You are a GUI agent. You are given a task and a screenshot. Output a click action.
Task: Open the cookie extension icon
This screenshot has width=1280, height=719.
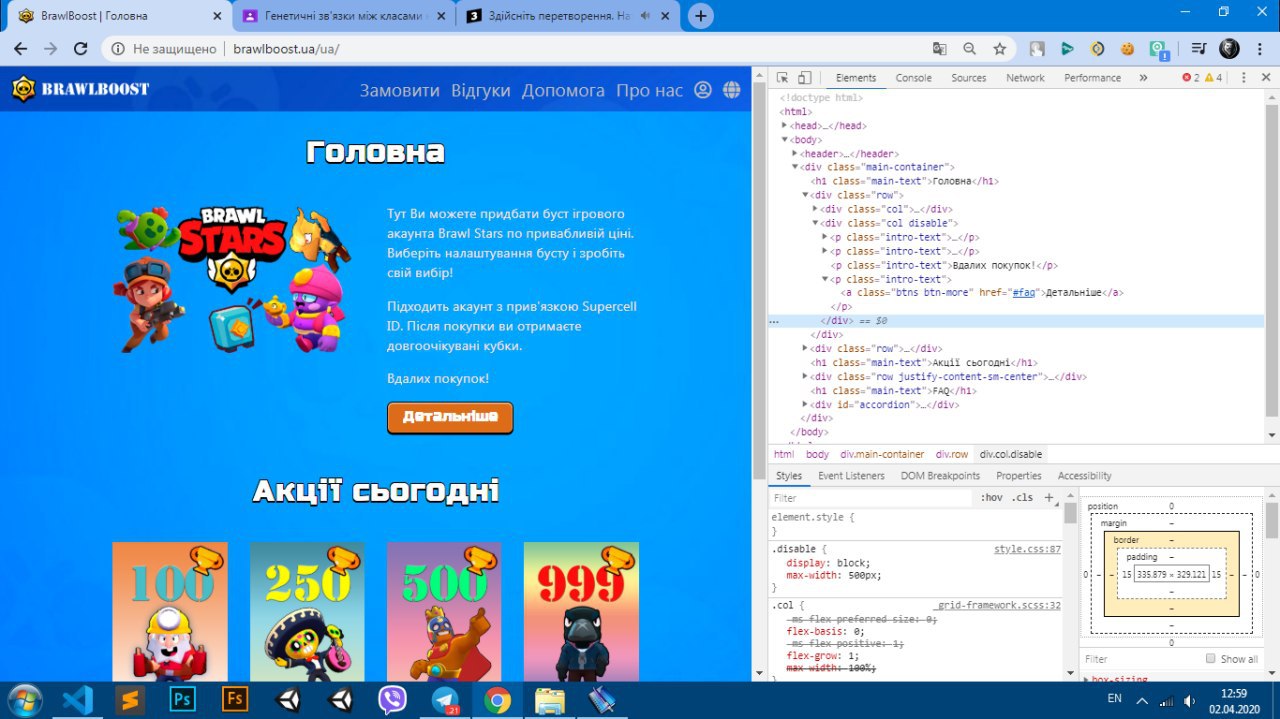coord(1127,48)
